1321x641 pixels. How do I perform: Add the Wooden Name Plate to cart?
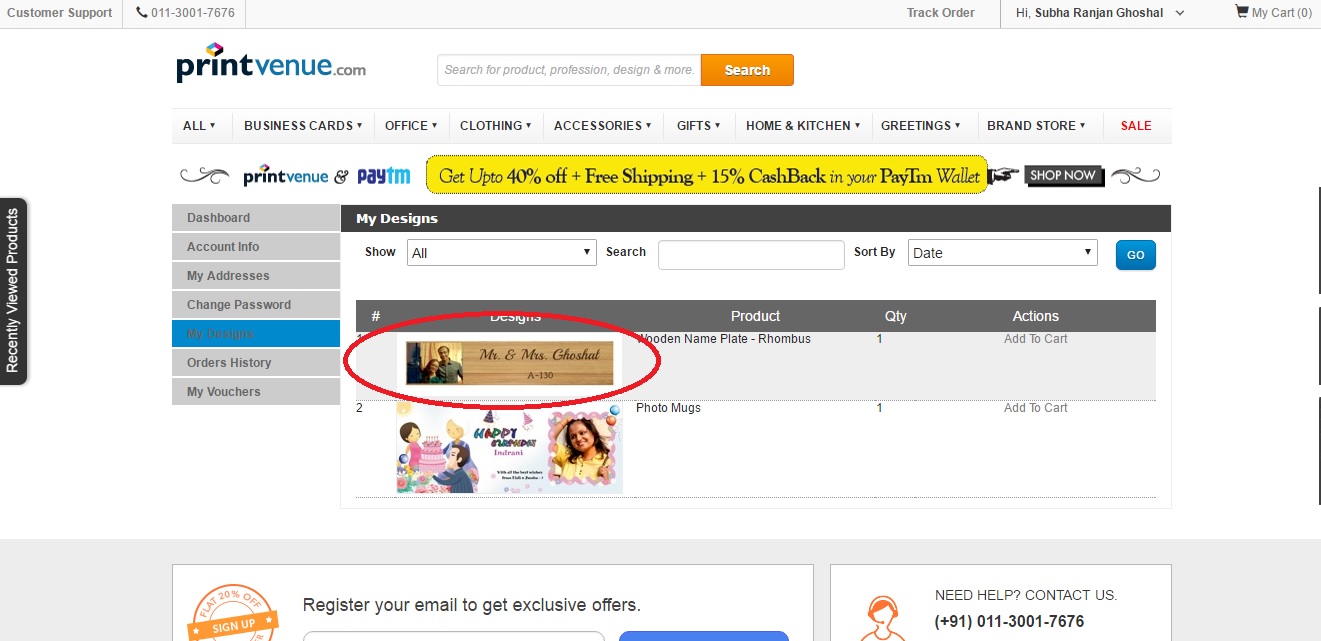click(1035, 339)
